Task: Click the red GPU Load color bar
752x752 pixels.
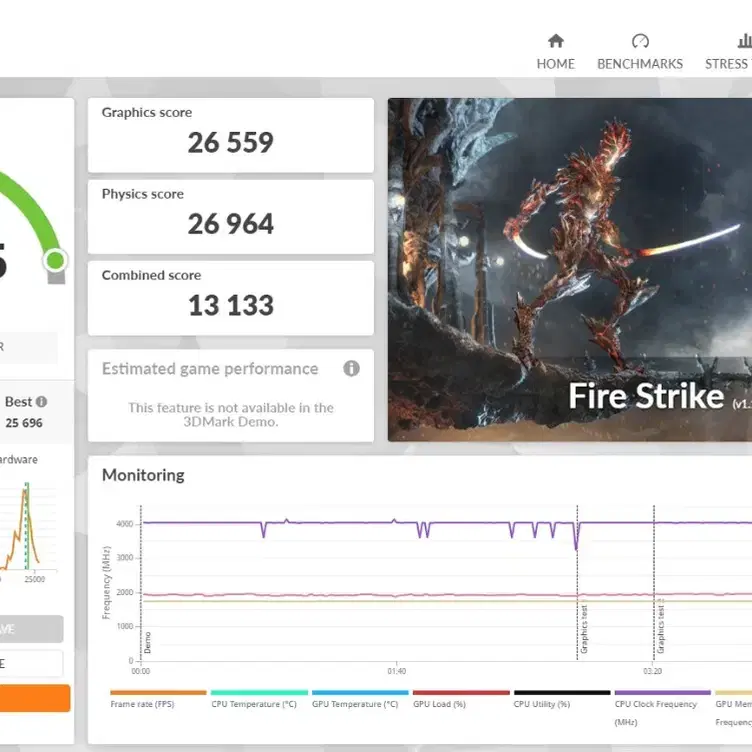Action: (461, 693)
